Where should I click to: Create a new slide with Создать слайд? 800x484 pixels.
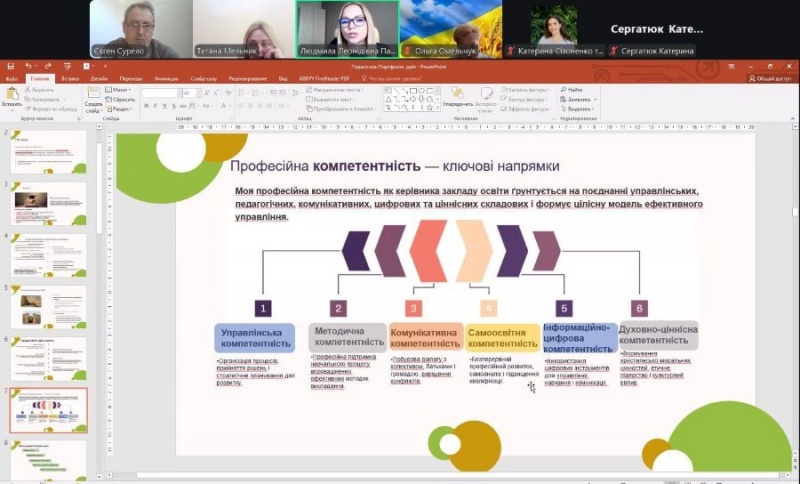[93, 96]
